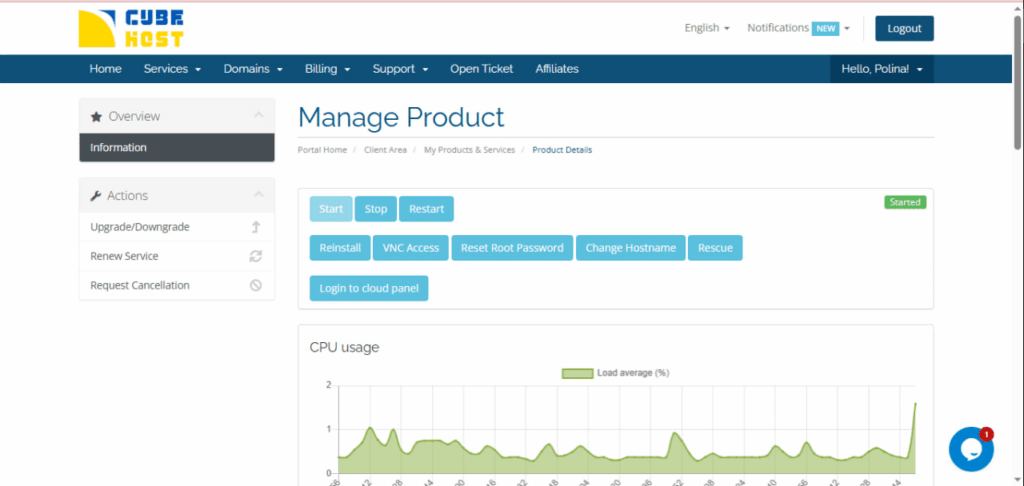
Task: Click the Cube Host logo
Action: coord(131,29)
